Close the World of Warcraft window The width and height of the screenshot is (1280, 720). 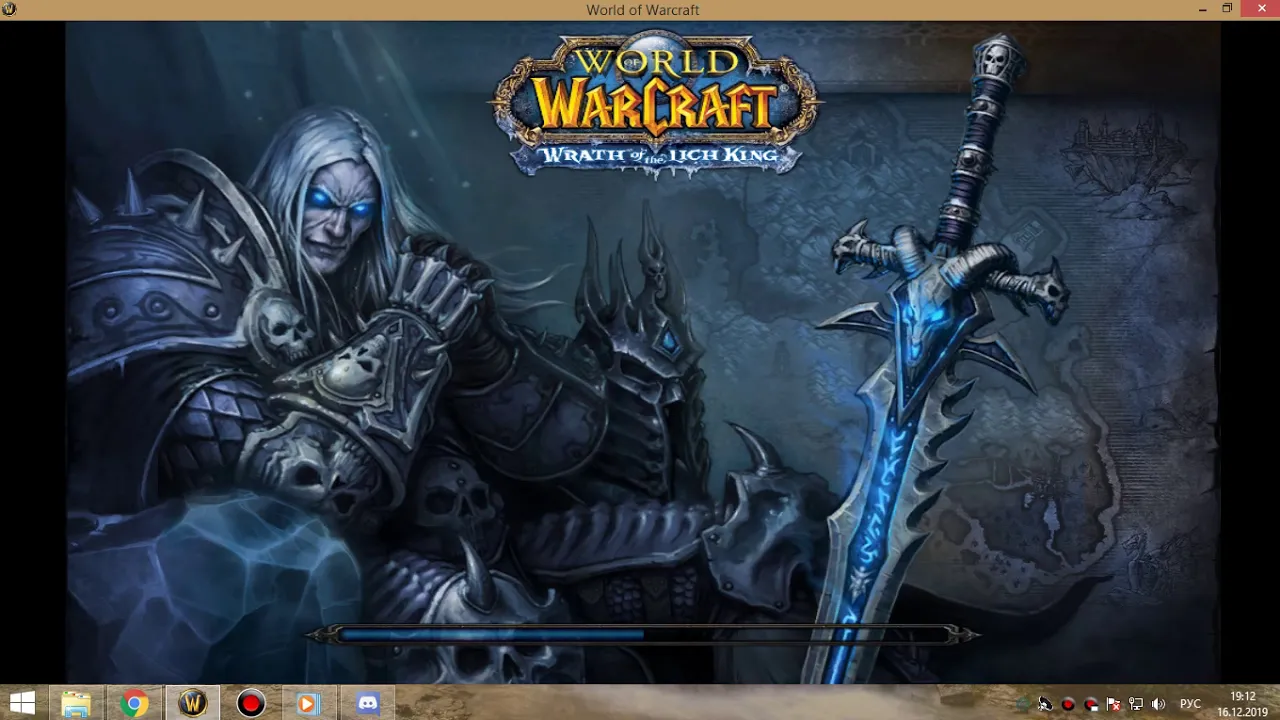[x=1260, y=9]
